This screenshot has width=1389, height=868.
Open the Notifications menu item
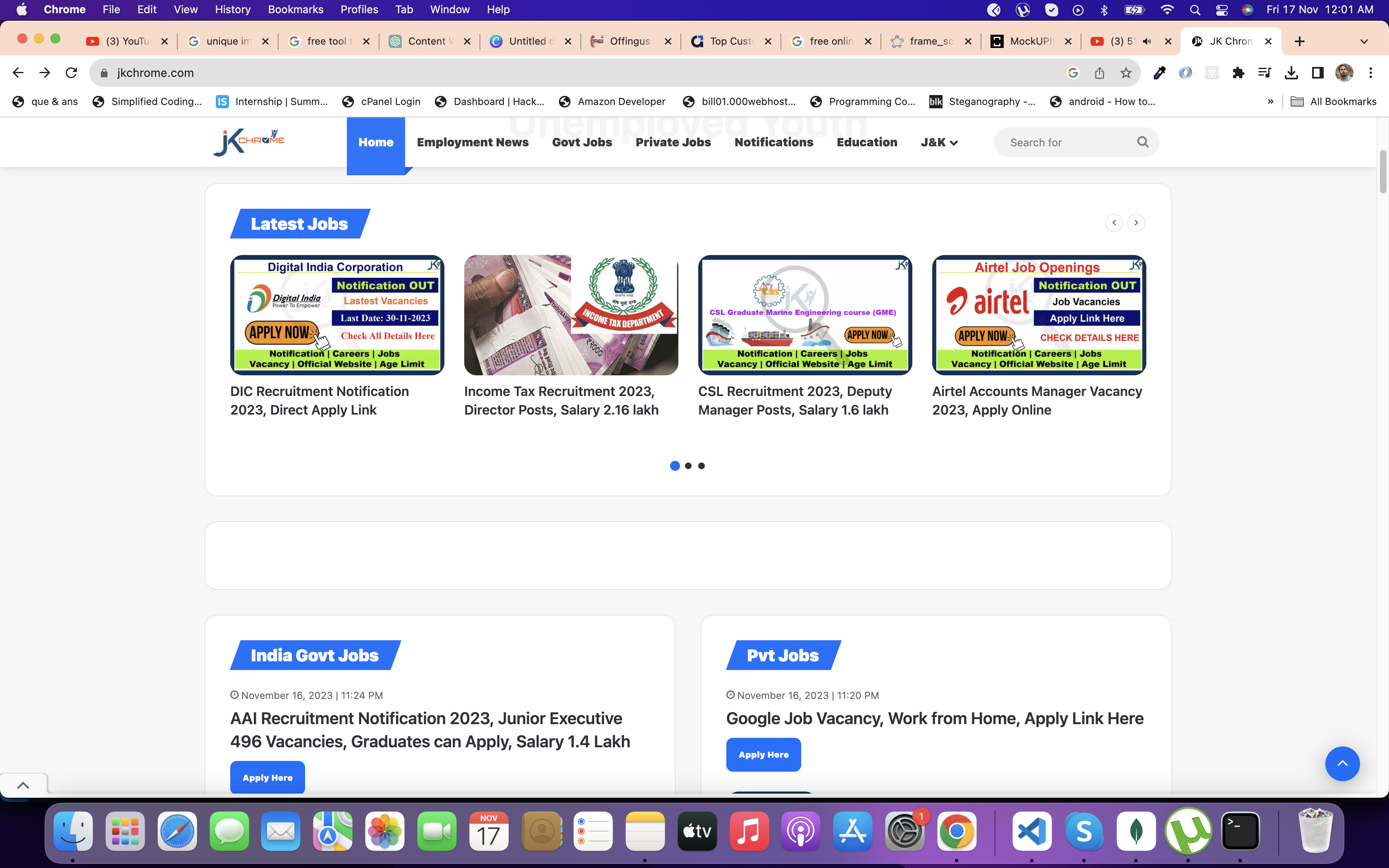coord(774,142)
